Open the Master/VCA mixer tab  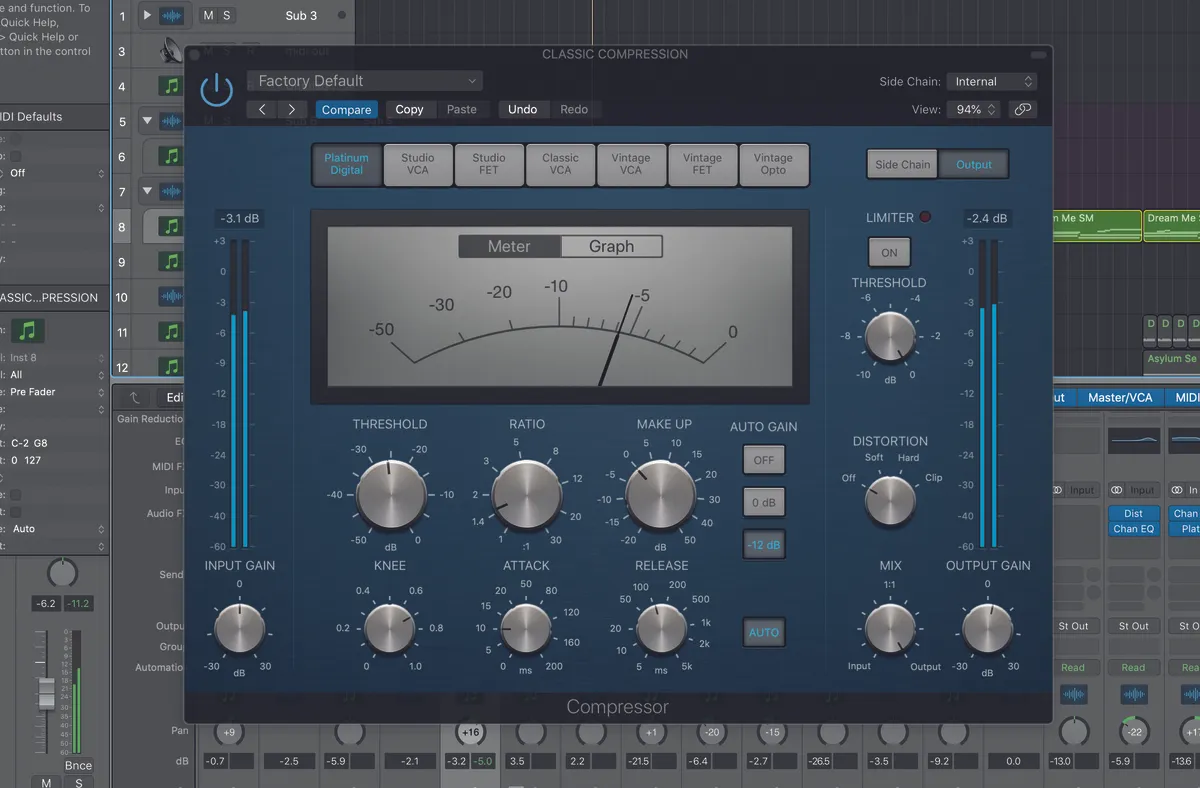1120,397
